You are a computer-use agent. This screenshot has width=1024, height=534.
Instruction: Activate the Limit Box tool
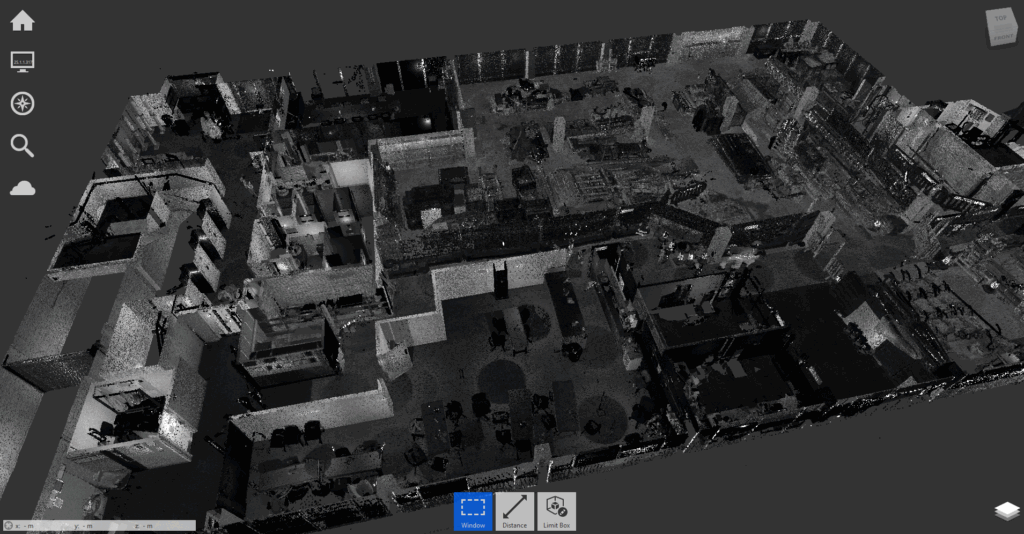556,511
